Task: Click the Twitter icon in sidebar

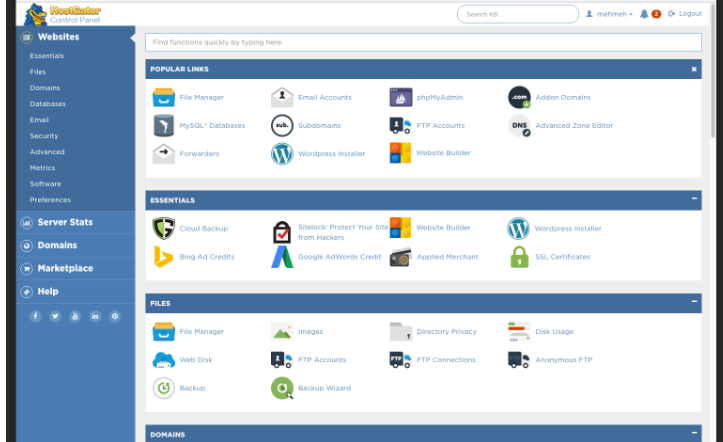Action: click(55, 316)
